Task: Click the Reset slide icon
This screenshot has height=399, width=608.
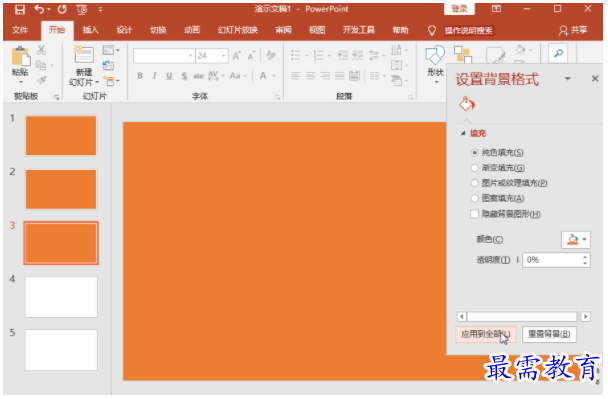Action: click(108, 65)
